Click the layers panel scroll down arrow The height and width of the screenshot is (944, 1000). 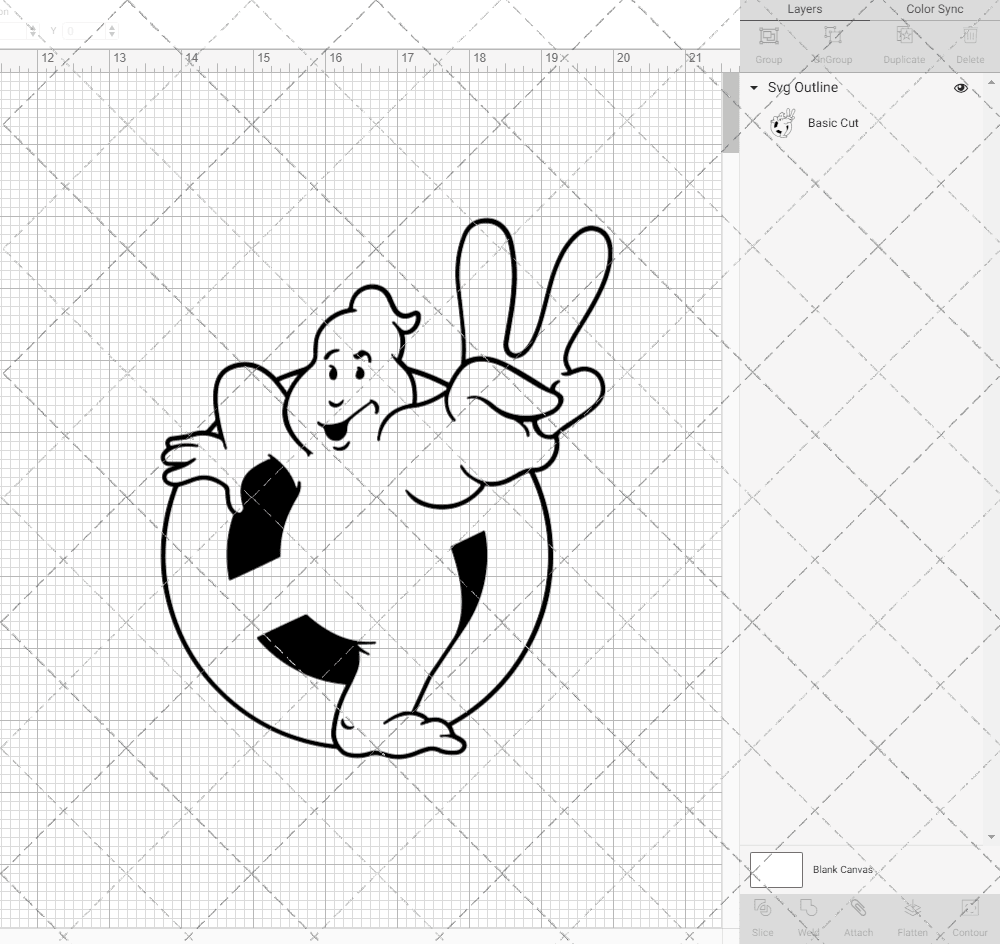[x=990, y=837]
